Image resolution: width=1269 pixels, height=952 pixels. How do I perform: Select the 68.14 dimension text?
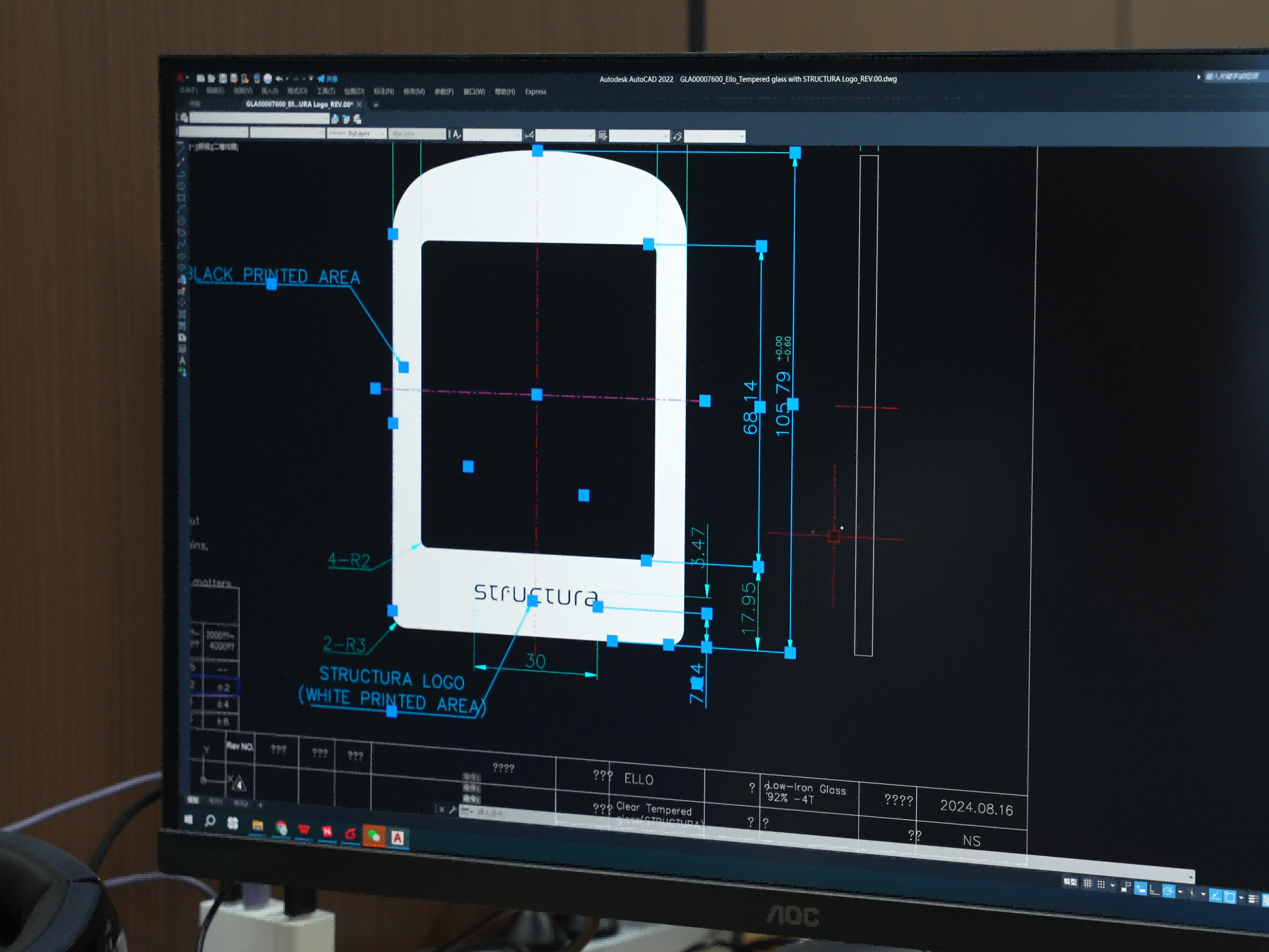pos(750,407)
